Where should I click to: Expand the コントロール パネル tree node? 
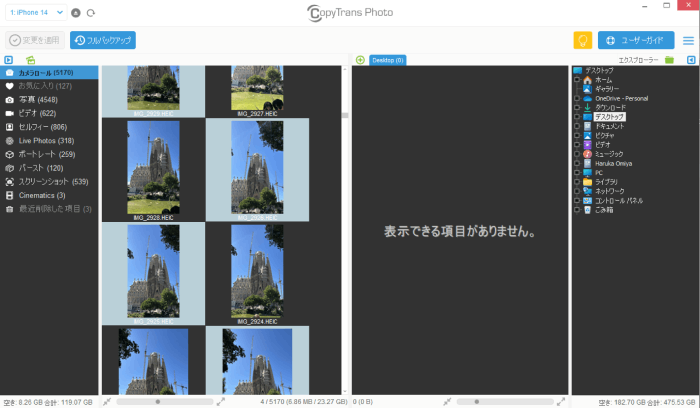[x=577, y=200]
